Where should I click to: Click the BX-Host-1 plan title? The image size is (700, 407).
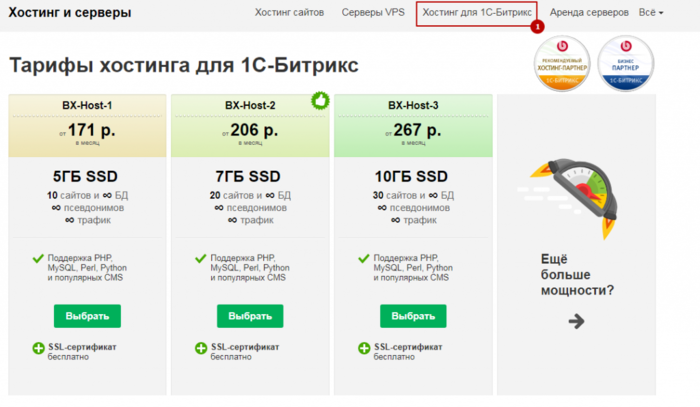pos(87,105)
